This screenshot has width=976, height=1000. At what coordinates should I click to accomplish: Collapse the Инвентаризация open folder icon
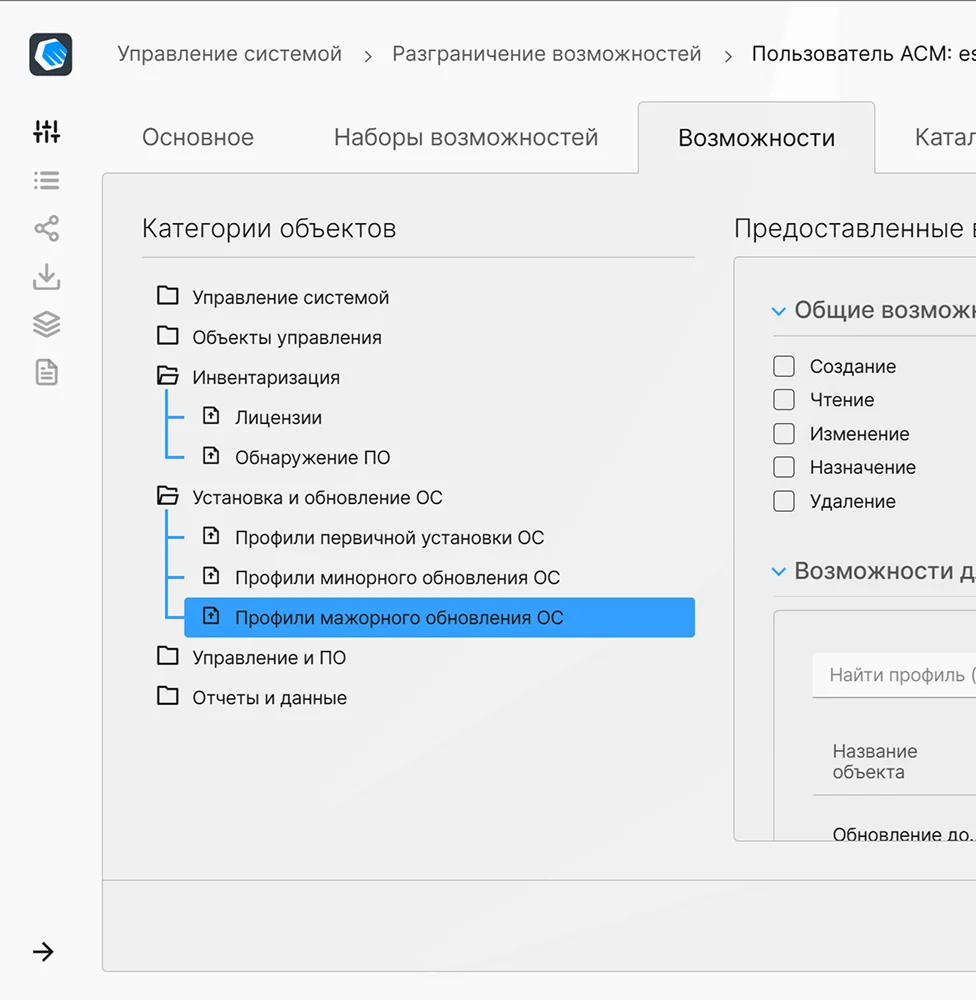pyautogui.click(x=168, y=376)
